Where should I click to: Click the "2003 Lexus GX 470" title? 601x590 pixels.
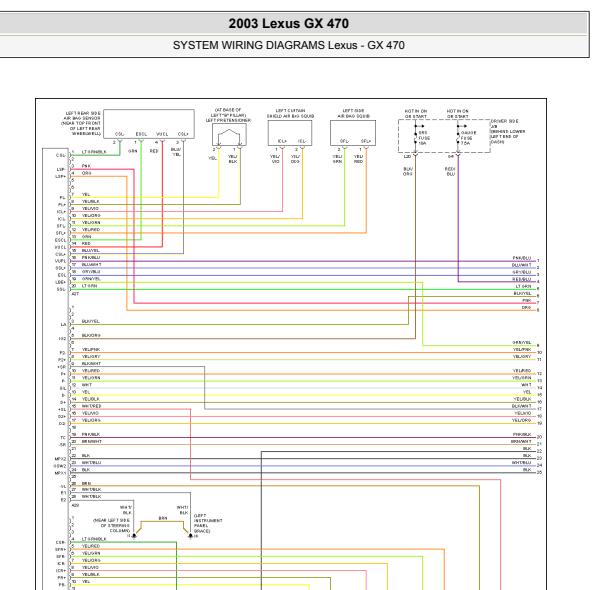289,24
